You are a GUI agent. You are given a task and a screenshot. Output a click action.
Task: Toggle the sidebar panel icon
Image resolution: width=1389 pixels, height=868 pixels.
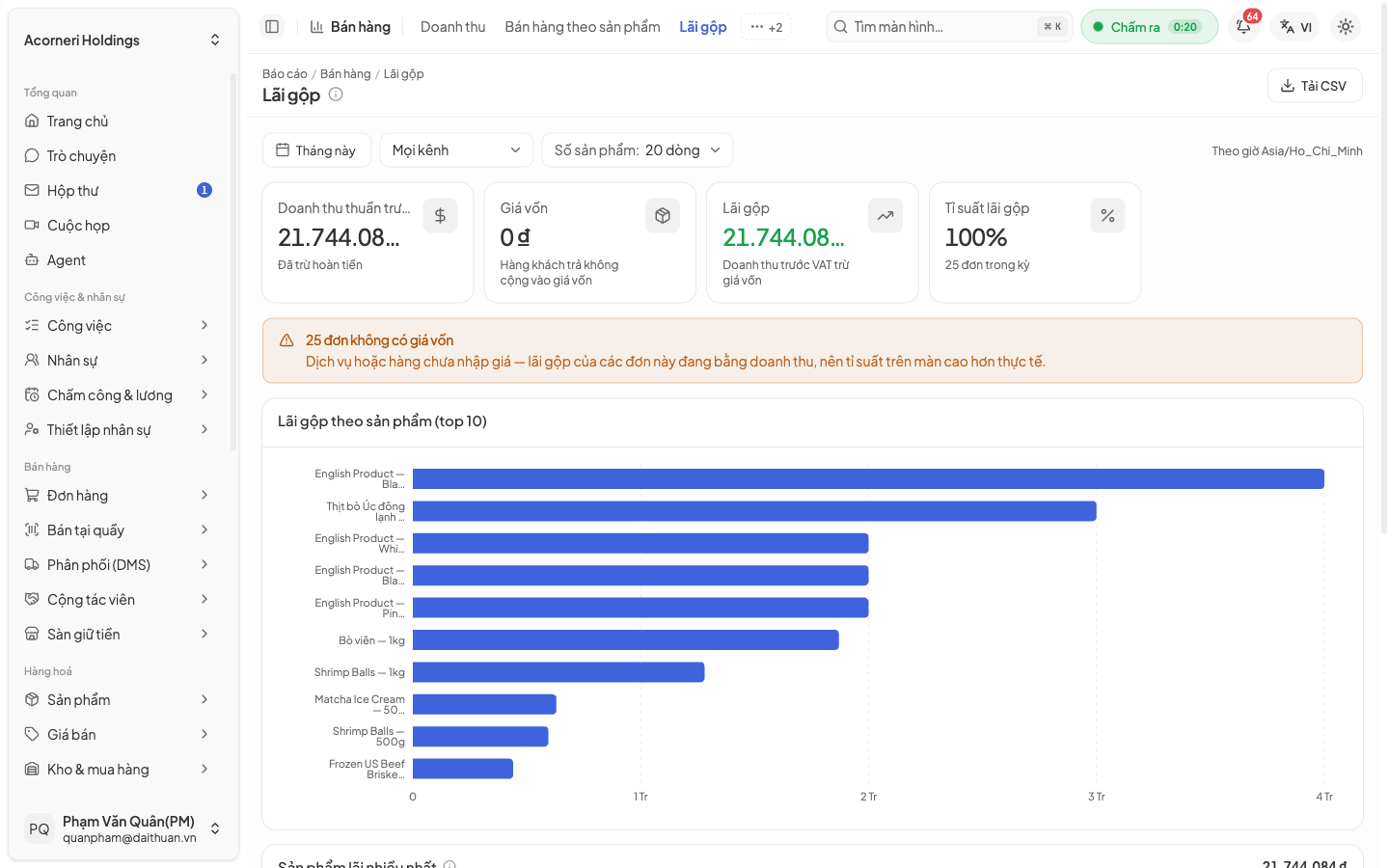tap(272, 27)
